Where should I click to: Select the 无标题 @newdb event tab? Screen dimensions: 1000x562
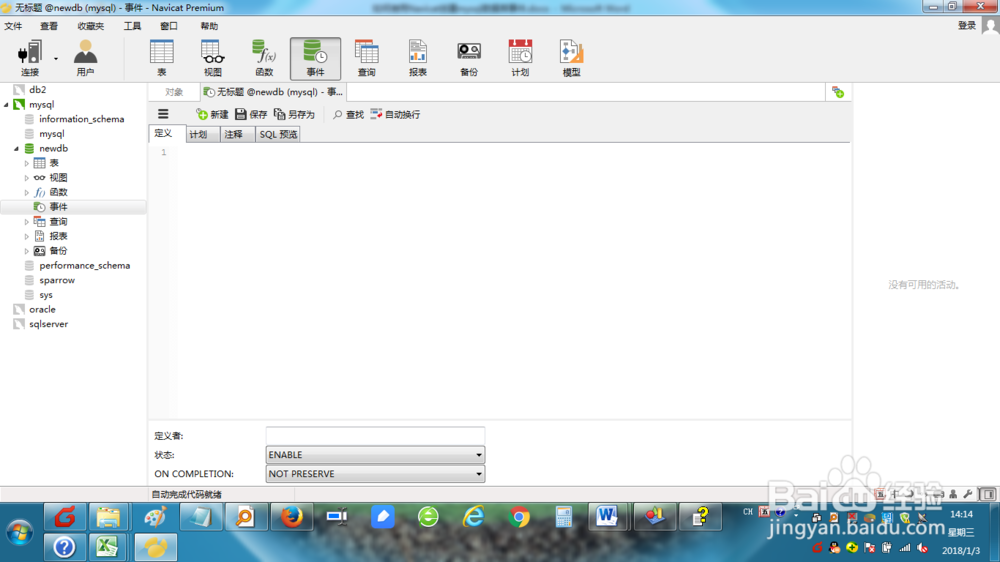(273, 92)
